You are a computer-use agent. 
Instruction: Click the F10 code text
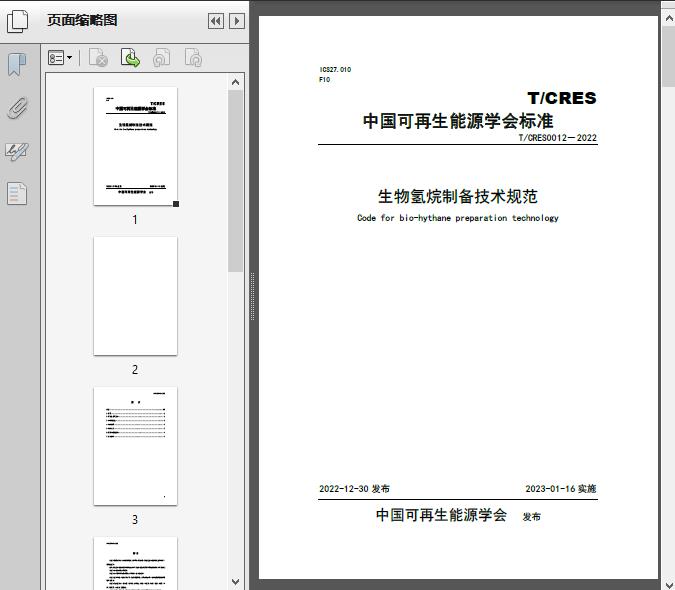pyautogui.click(x=325, y=80)
